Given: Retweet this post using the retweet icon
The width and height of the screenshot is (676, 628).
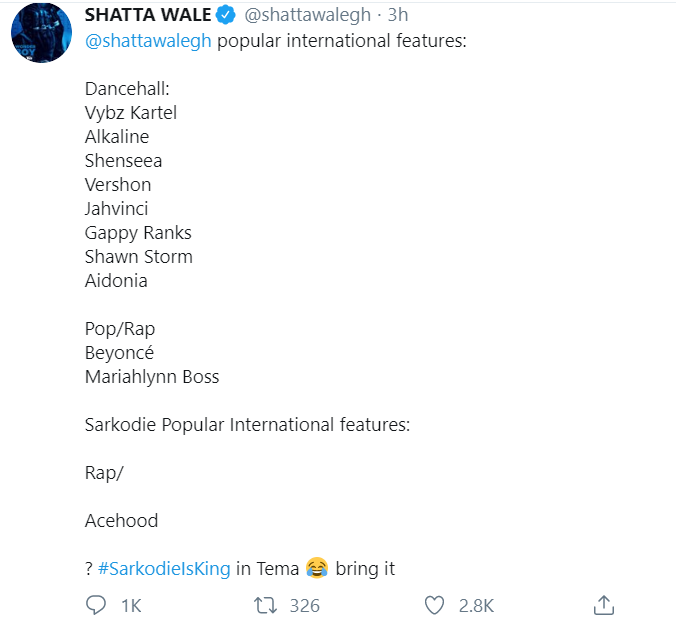Looking at the screenshot, I should coord(265,605).
